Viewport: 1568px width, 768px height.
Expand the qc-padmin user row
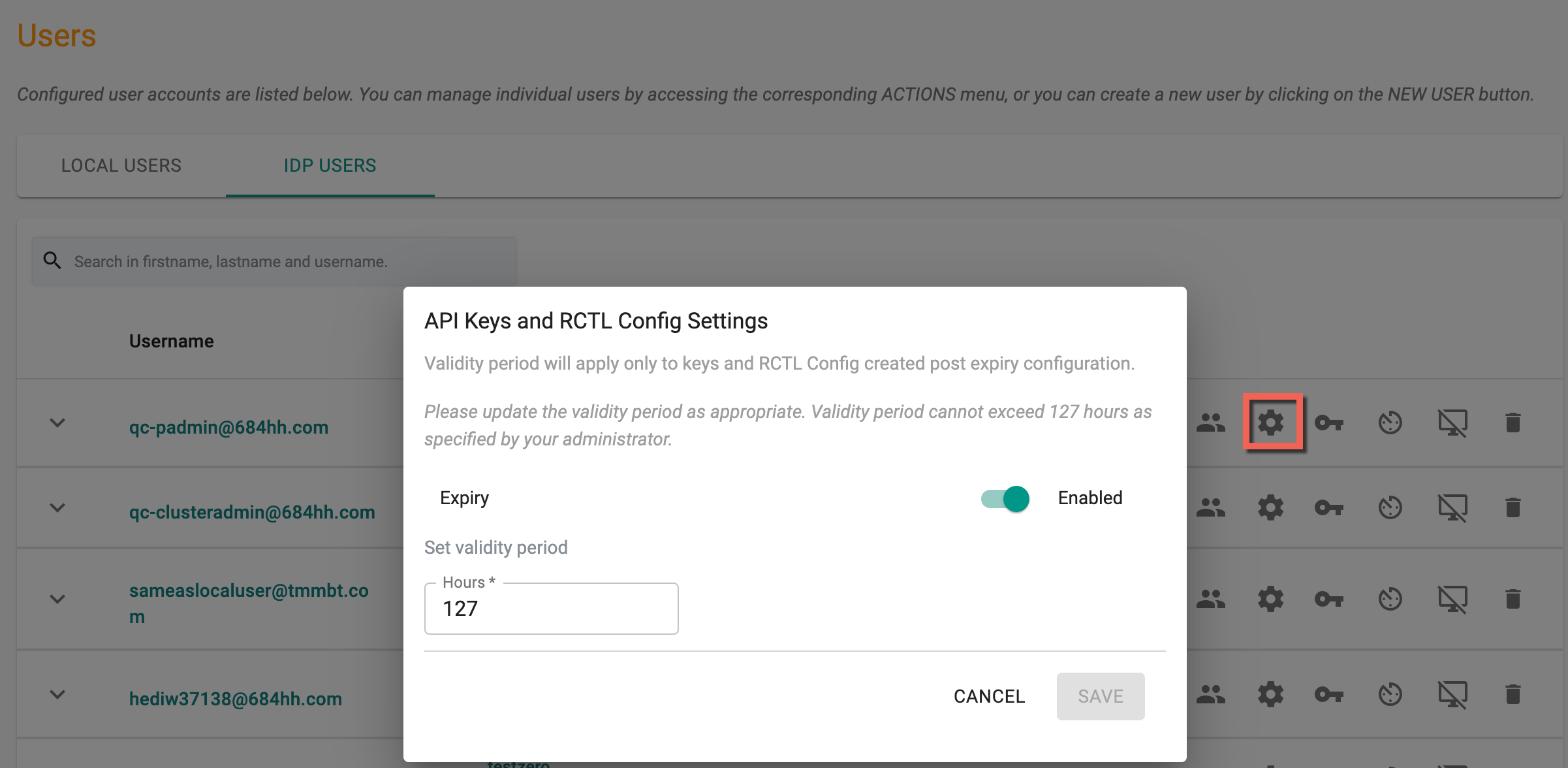[58, 424]
